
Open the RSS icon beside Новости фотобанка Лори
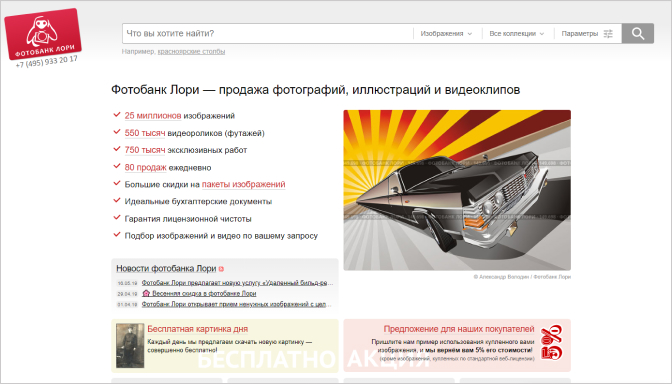tap(221, 269)
